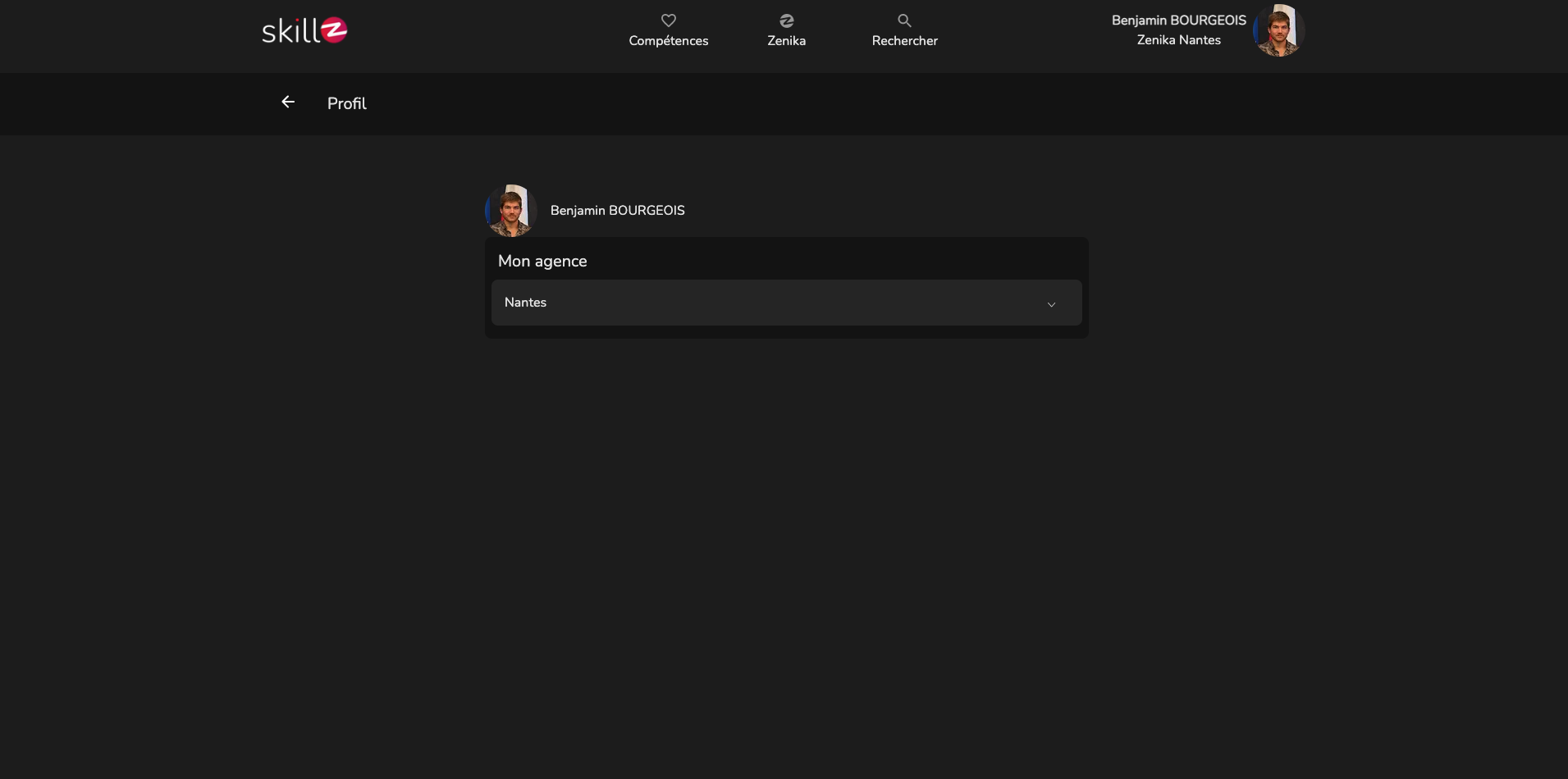Click the name Benjamin BOURGEOIS in the header
Screen dimensions: 1568x779
pos(1178,20)
